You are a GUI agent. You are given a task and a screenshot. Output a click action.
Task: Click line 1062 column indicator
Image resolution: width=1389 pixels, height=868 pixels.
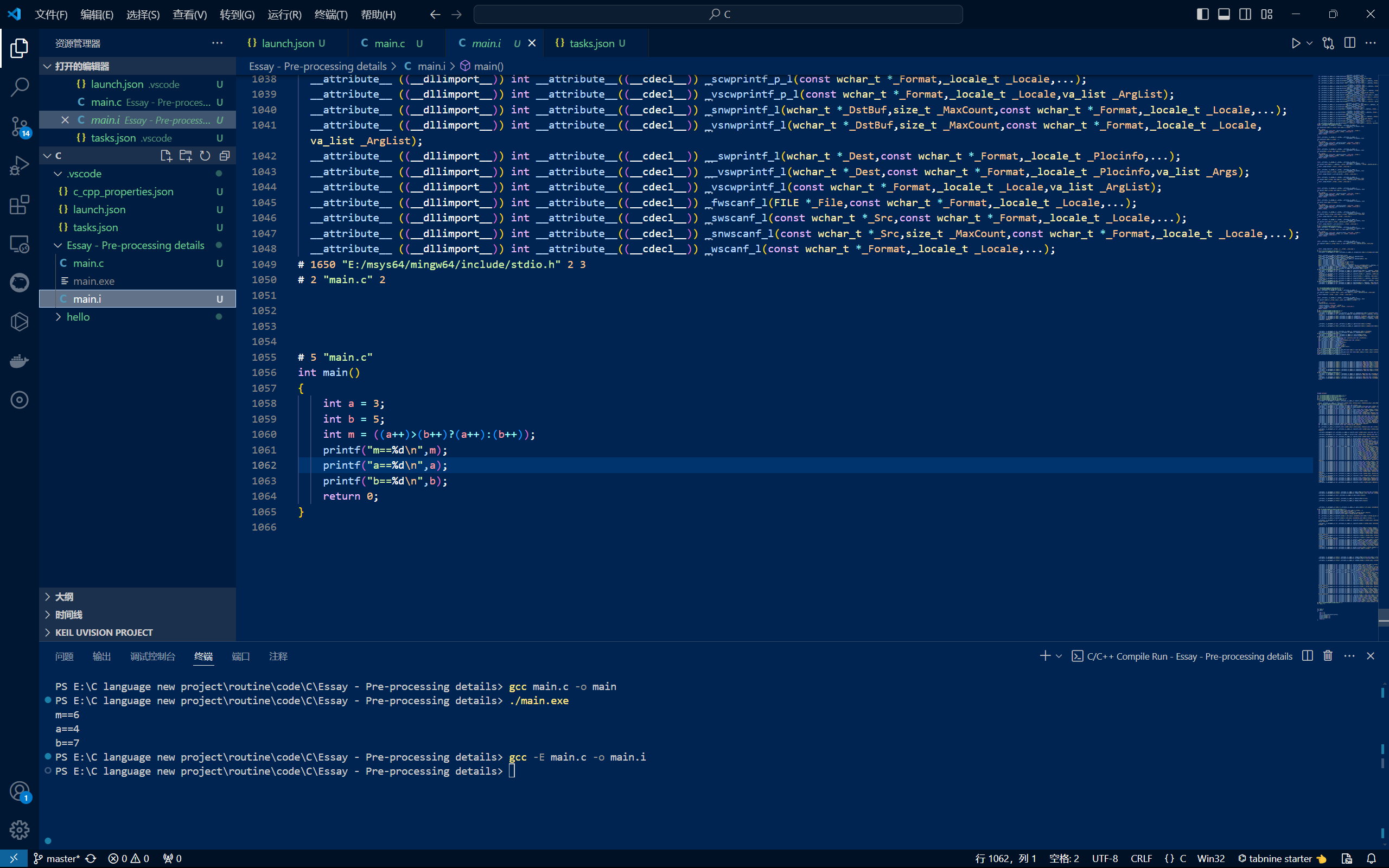(x=1005, y=858)
